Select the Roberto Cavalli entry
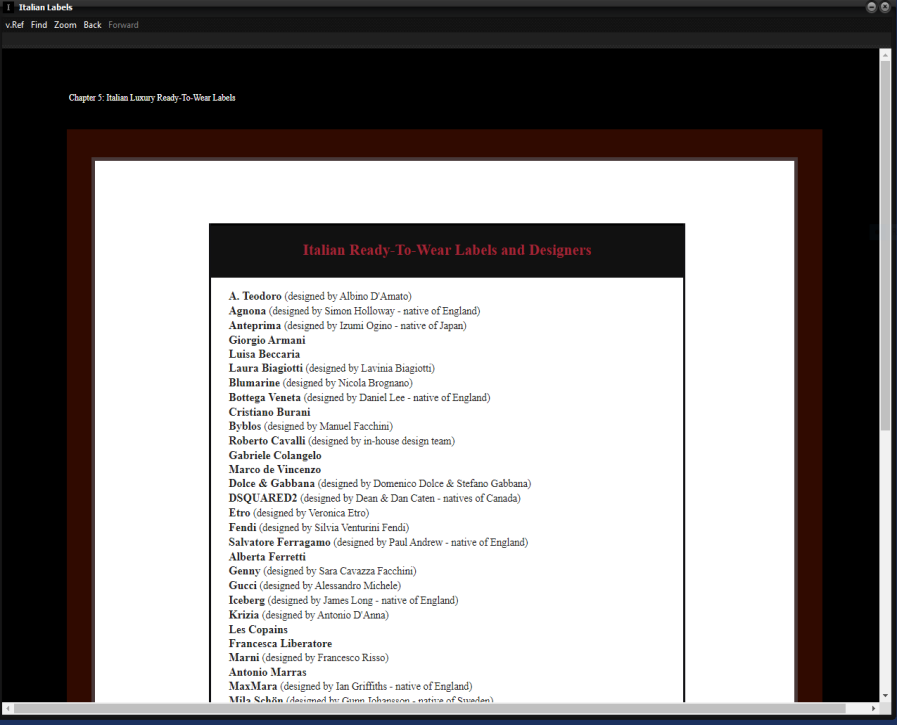This screenshot has width=897, height=725. point(342,441)
